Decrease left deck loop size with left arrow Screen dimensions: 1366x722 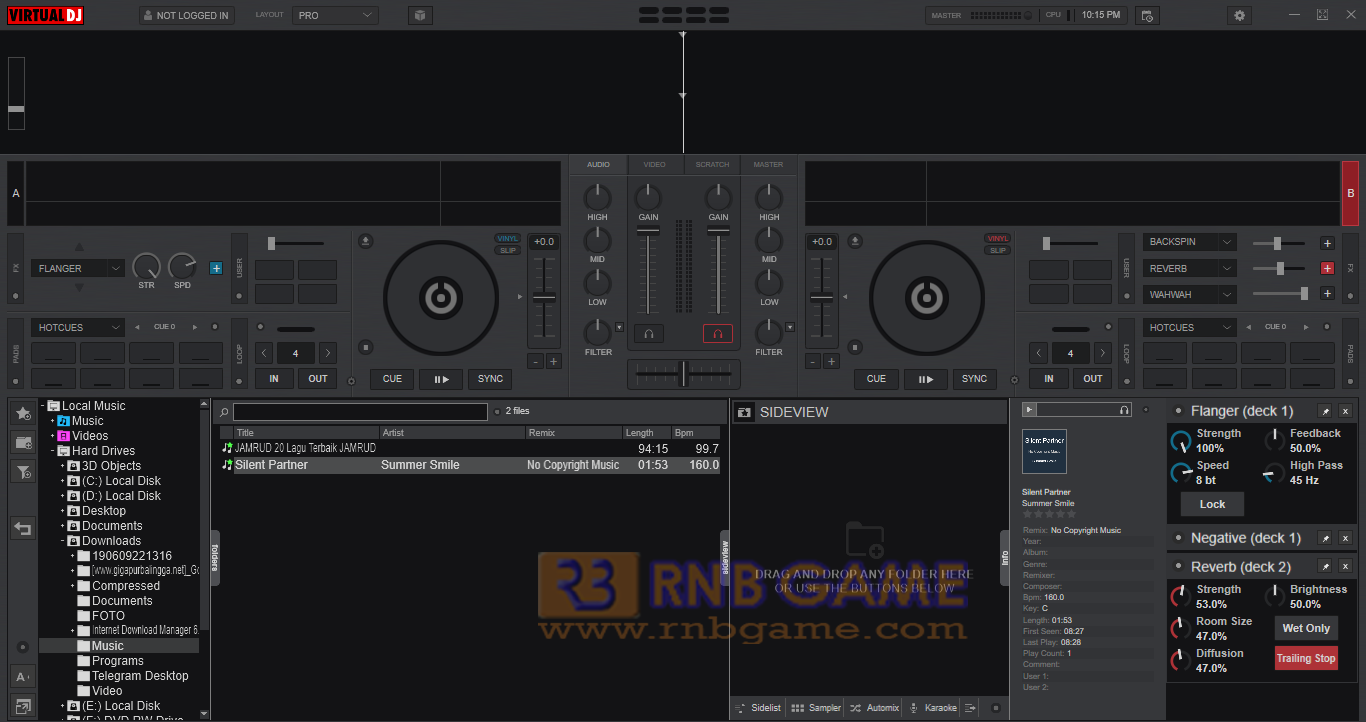click(264, 353)
